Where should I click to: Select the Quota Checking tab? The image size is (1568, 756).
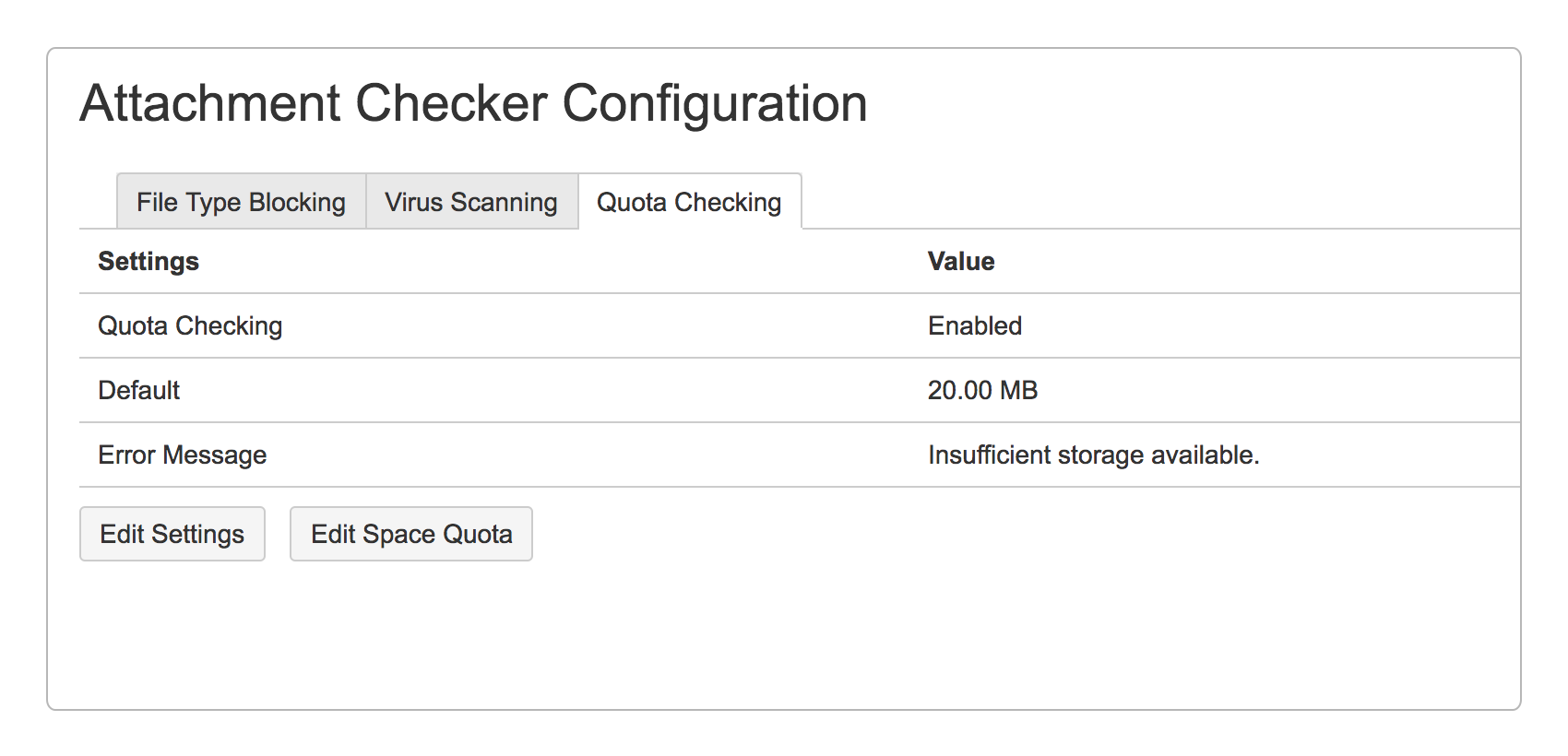pyautogui.click(x=689, y=202)
